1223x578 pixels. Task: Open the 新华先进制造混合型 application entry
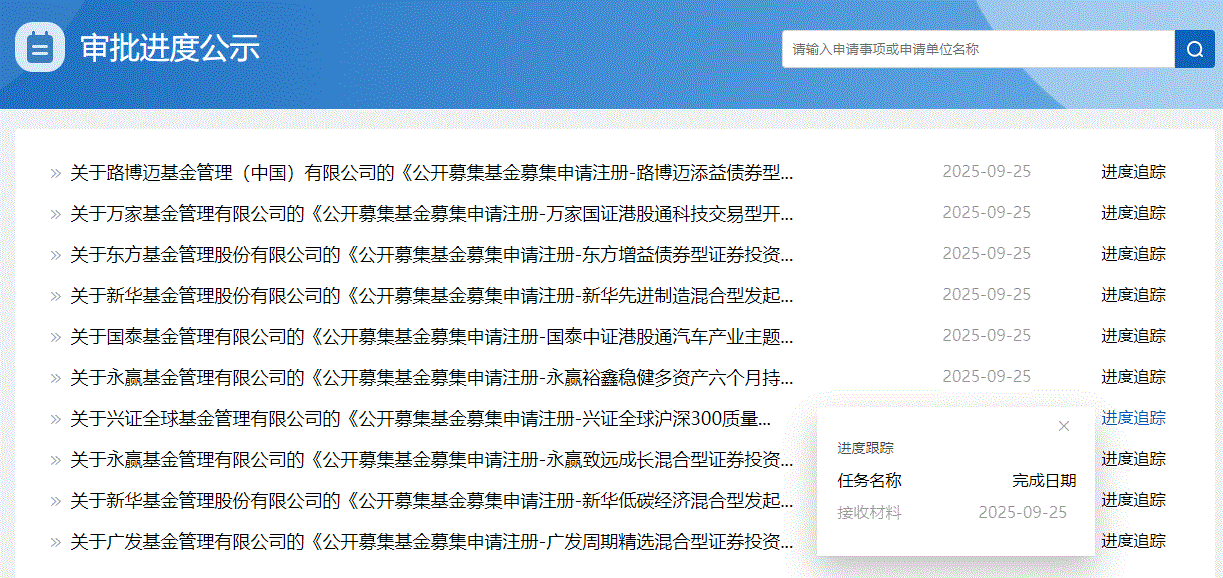tap(431, 295)
